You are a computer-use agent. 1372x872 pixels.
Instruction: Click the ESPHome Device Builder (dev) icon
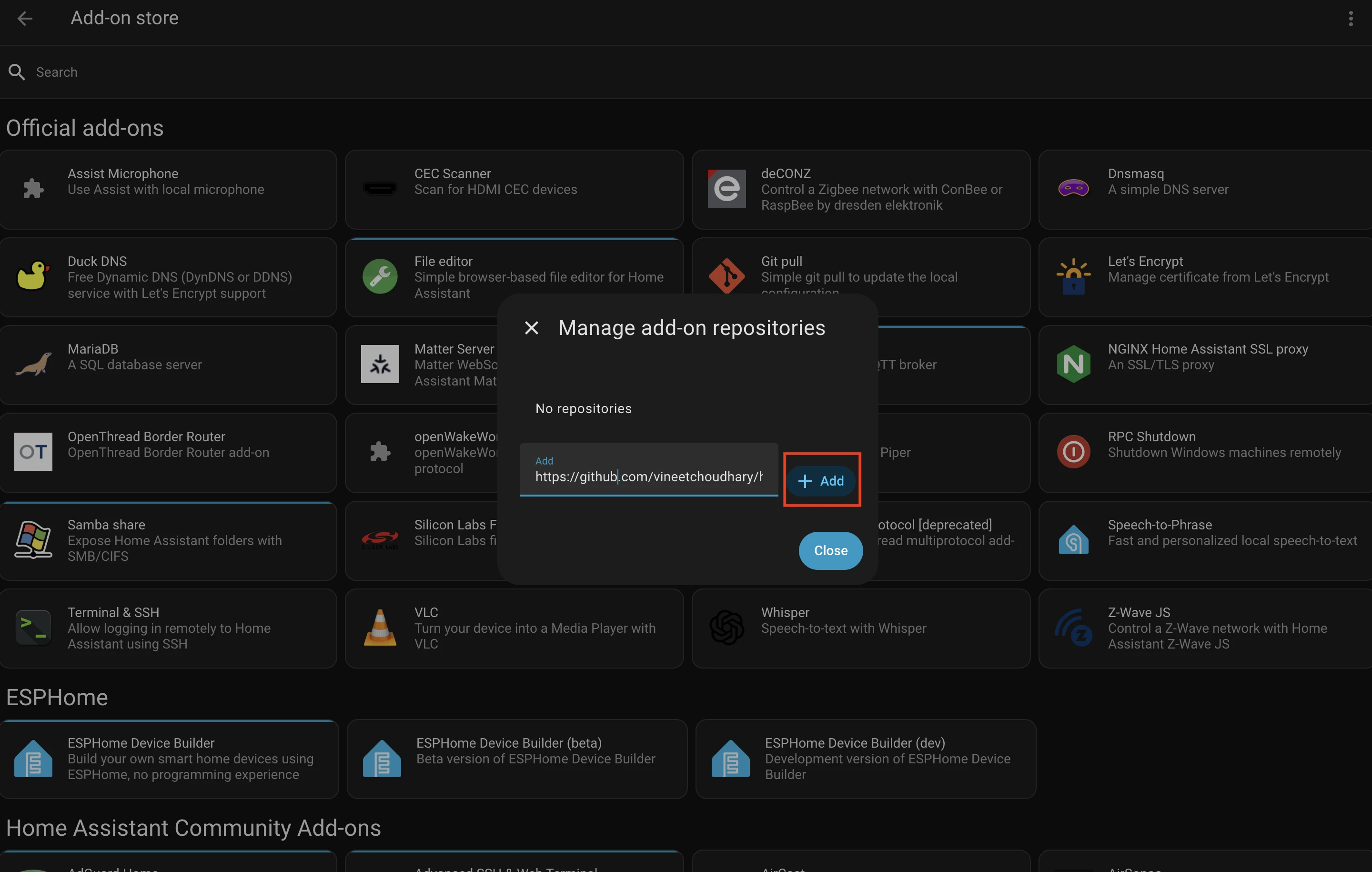730,758
